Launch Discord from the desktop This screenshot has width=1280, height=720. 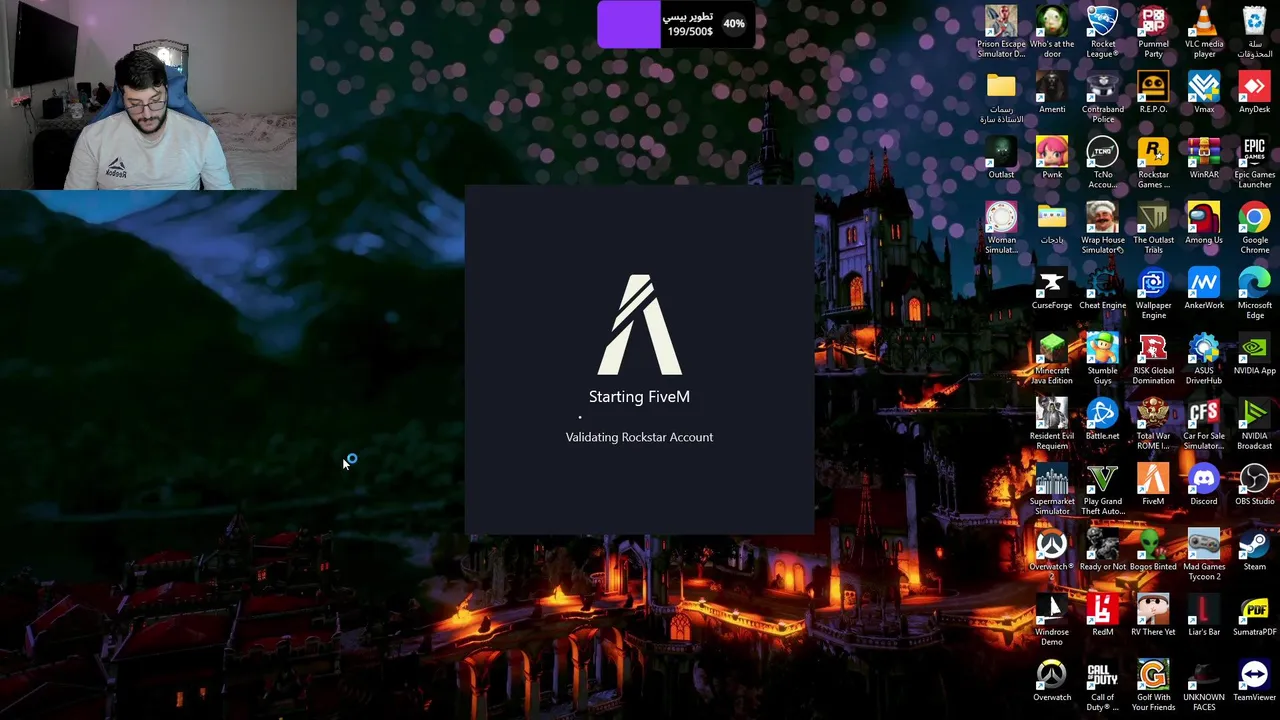pos(1204,485)
